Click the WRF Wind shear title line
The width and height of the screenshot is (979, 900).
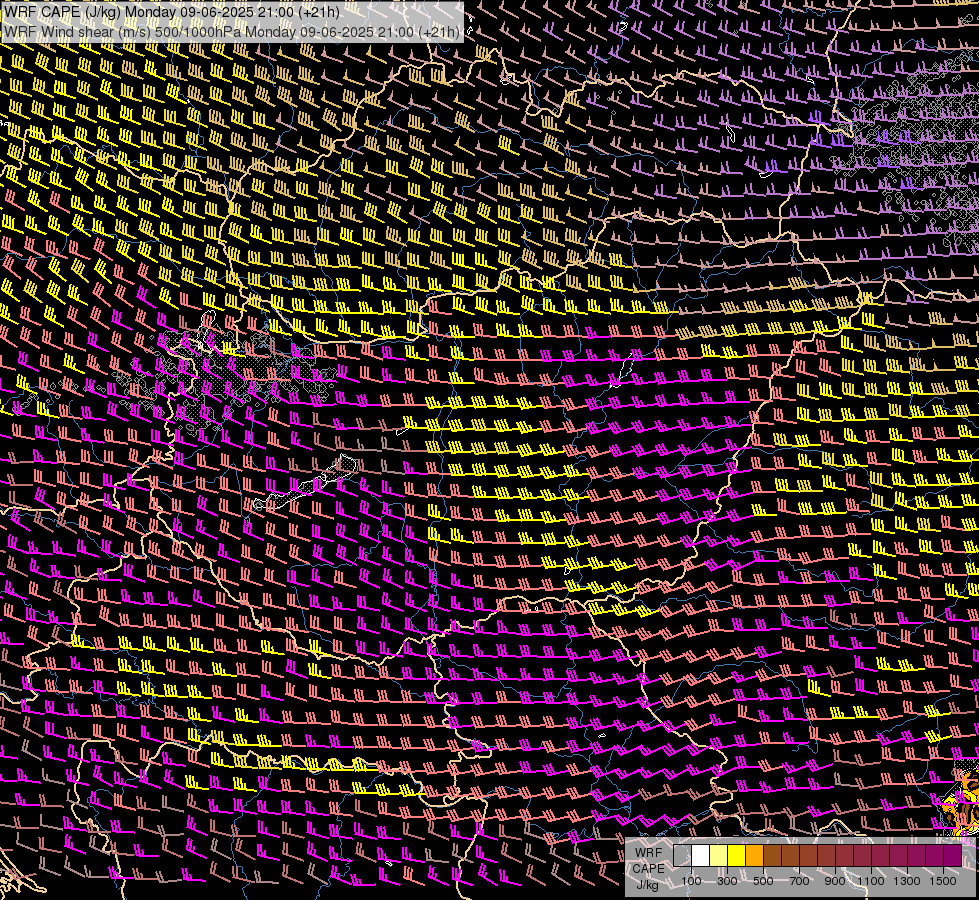(232, 32)
